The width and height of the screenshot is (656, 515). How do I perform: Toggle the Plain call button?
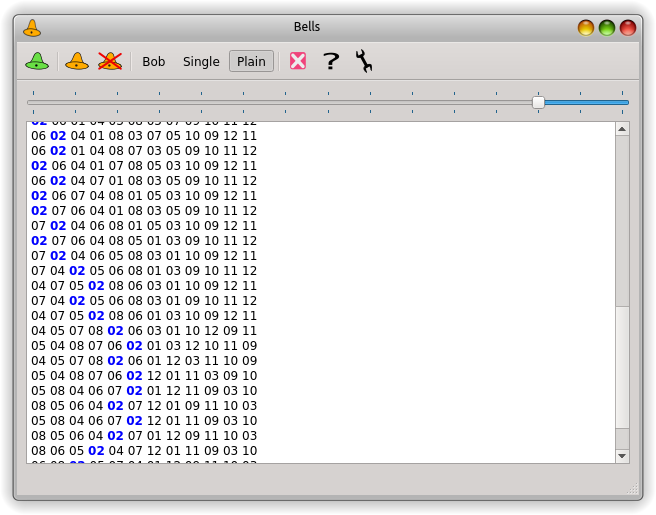tap(251, 61)
